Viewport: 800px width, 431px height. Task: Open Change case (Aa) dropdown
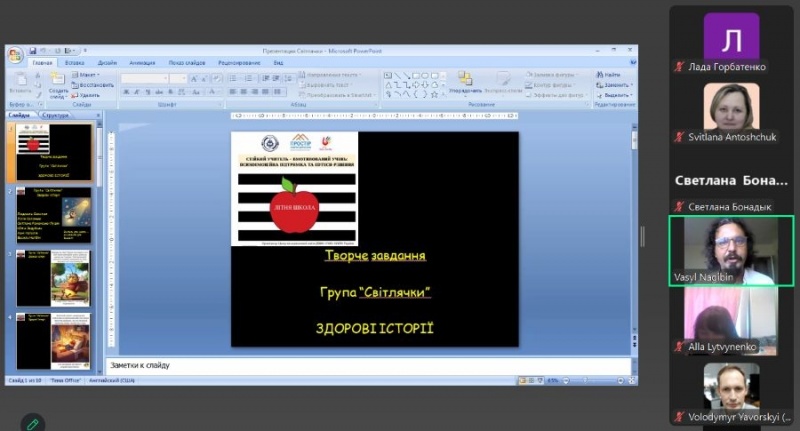(196, 92)
